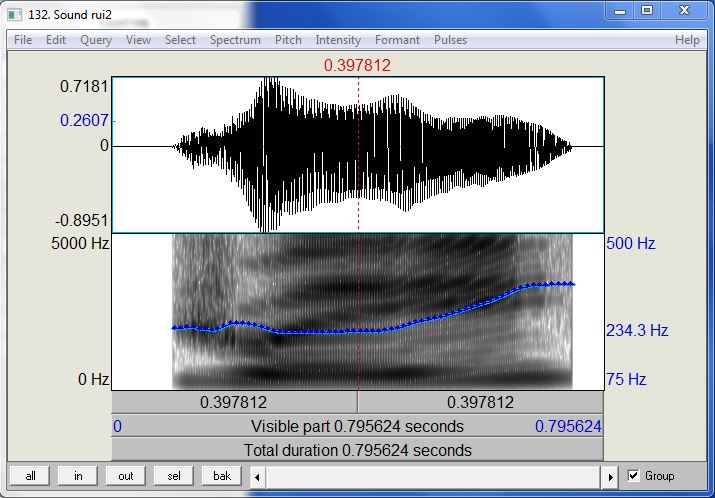Close the Sound rui2 window
The image size is (715, 498).
(x=684, y=11)
